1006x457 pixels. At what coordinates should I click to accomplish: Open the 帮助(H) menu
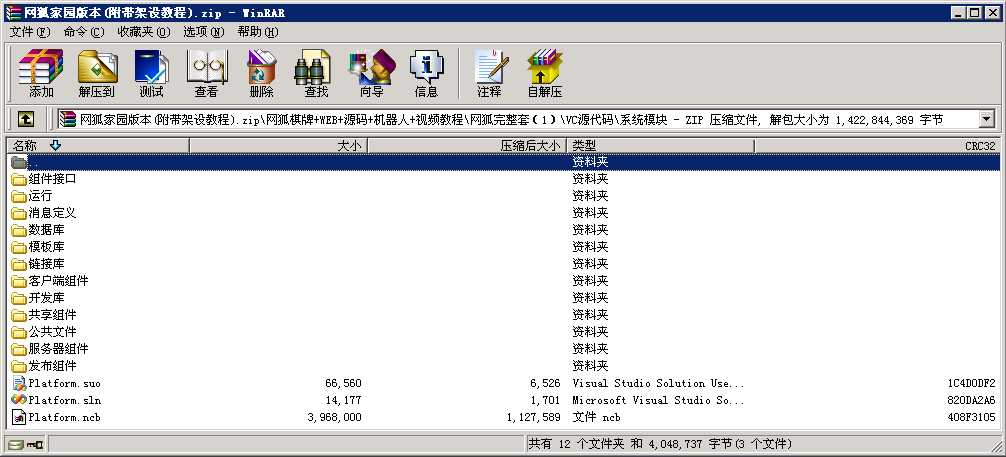[x=257, y=31]
